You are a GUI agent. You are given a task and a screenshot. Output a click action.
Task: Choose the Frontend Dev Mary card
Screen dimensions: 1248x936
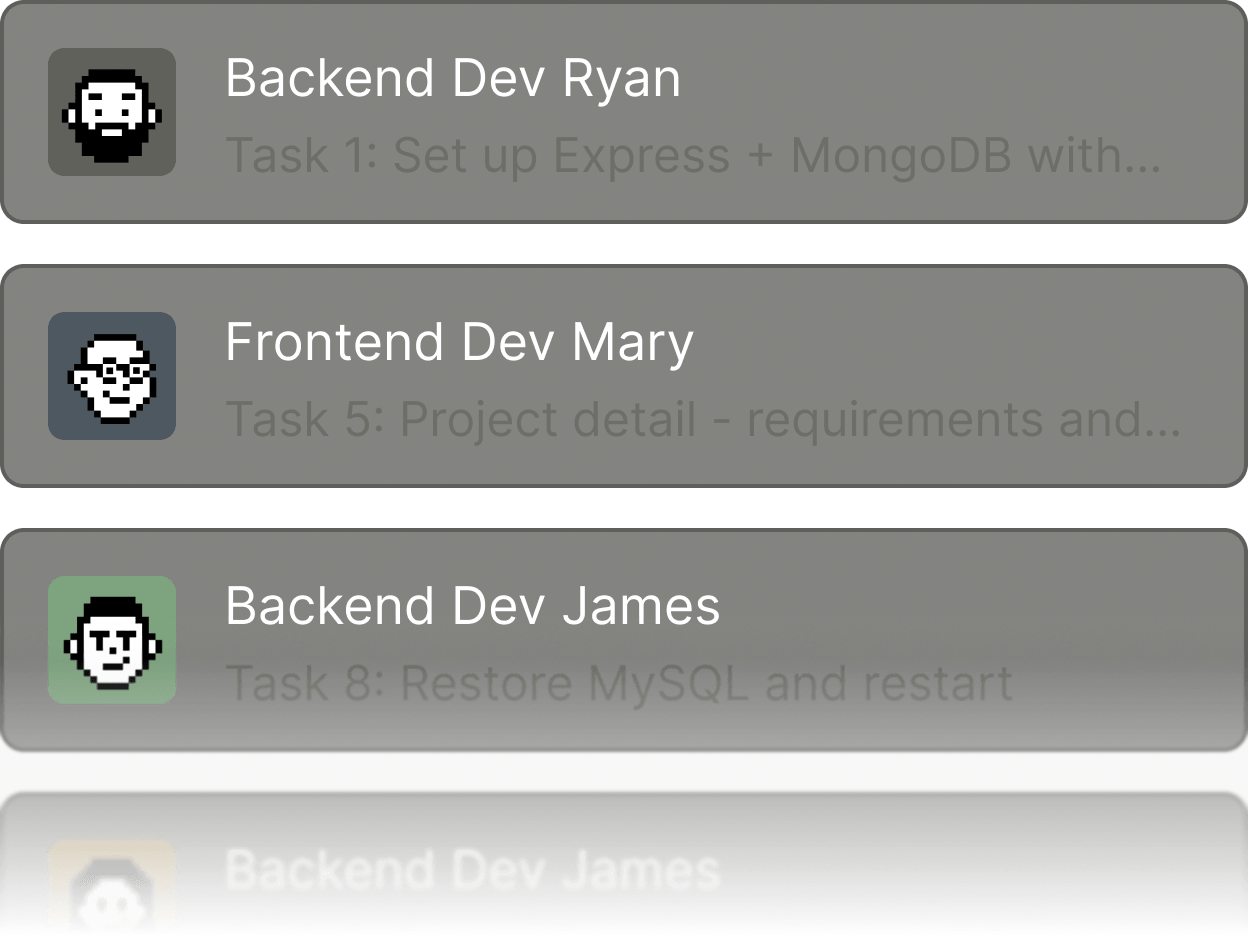tap(624, 376)
